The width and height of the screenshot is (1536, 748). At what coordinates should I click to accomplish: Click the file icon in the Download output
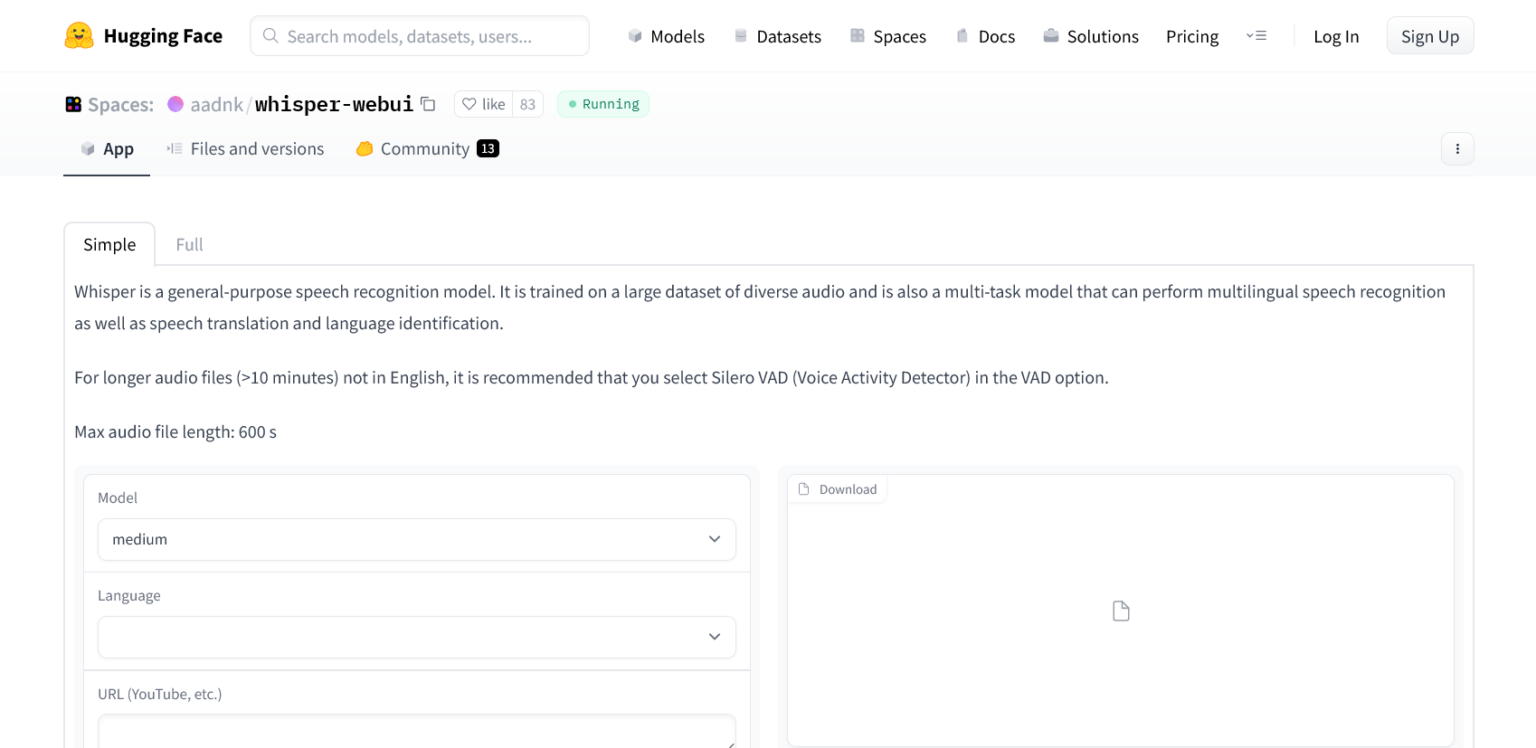1120,610
